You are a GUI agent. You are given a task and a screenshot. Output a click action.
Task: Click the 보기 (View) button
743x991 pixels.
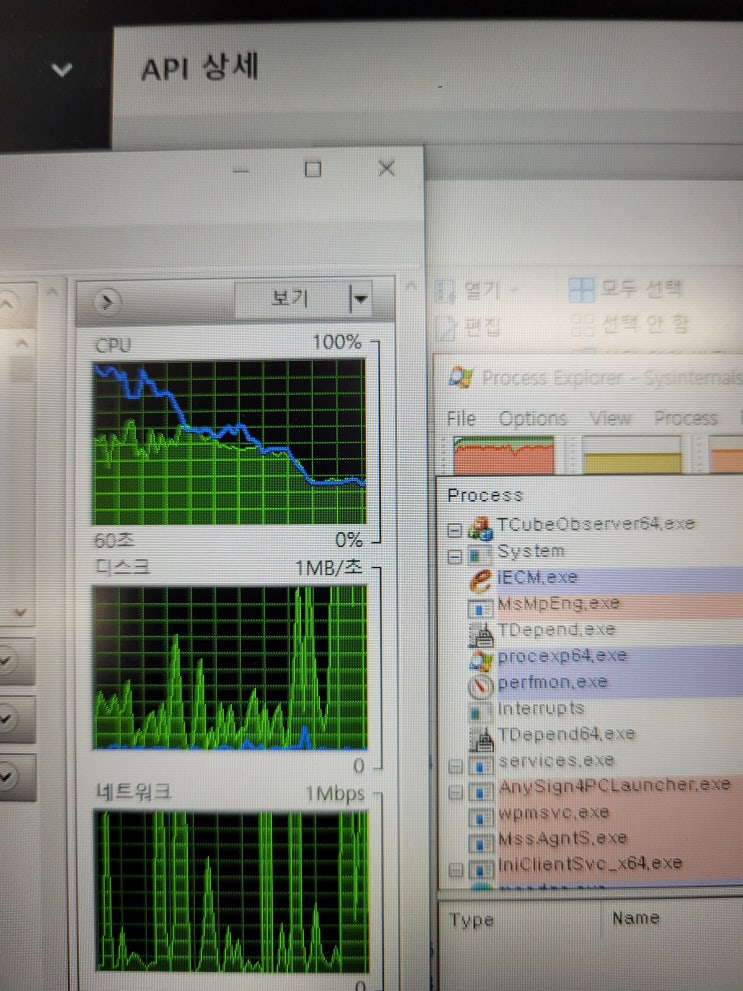[291, 299]
